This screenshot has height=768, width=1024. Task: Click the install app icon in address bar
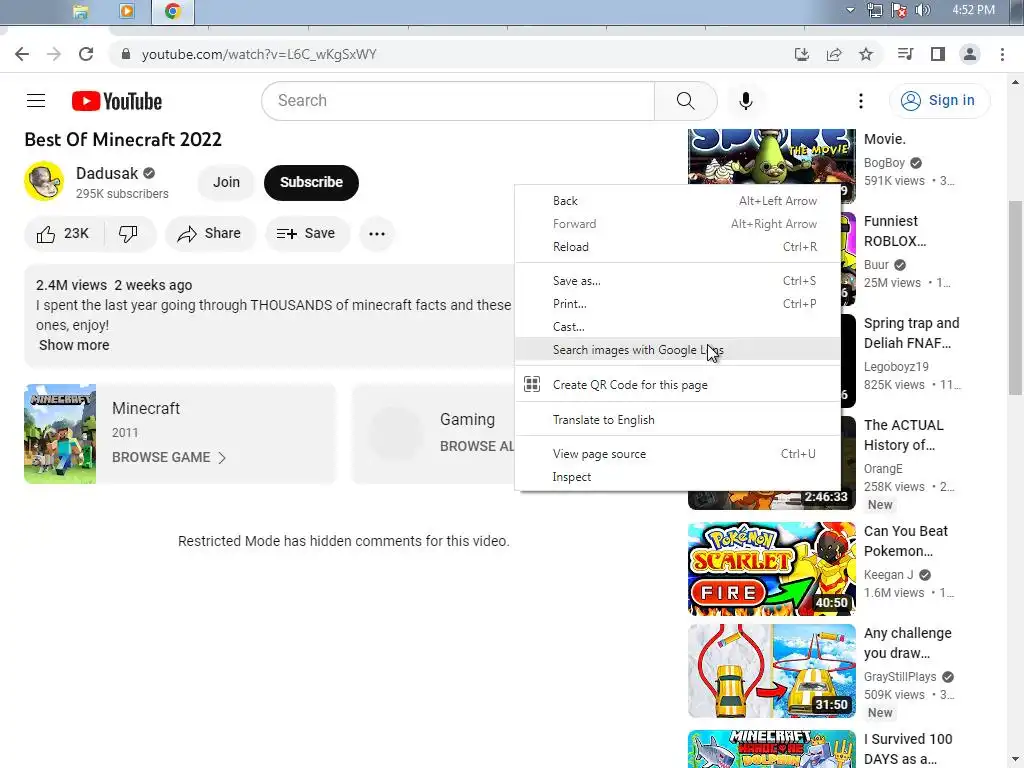pos(802,54)
